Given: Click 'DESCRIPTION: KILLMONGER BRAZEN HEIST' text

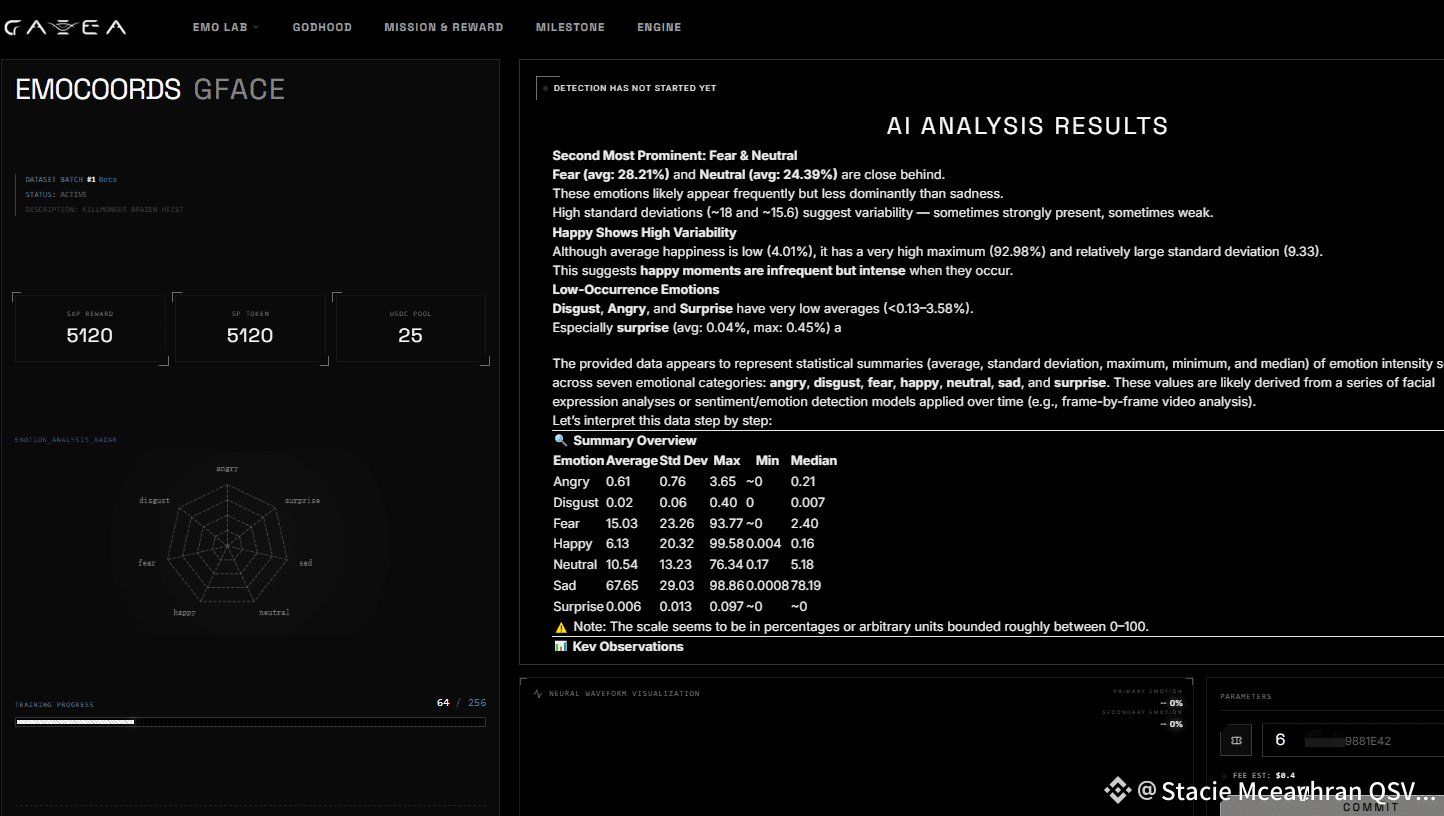Looking at the screenshot, I should (x=105, y=209).
